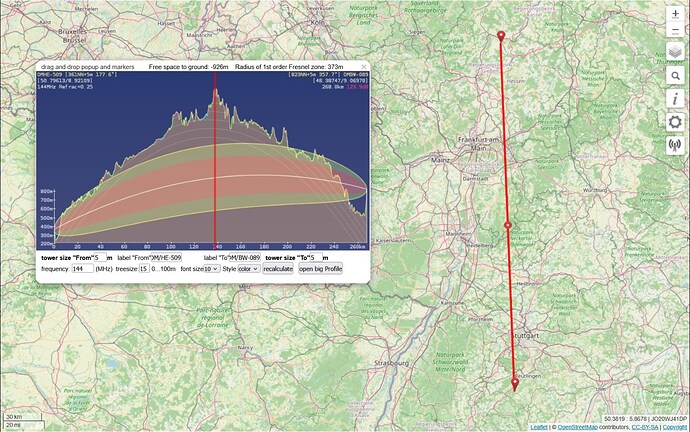Open the font size dropdown
This screenshot has height=432, width=690.
coord(212,268)
